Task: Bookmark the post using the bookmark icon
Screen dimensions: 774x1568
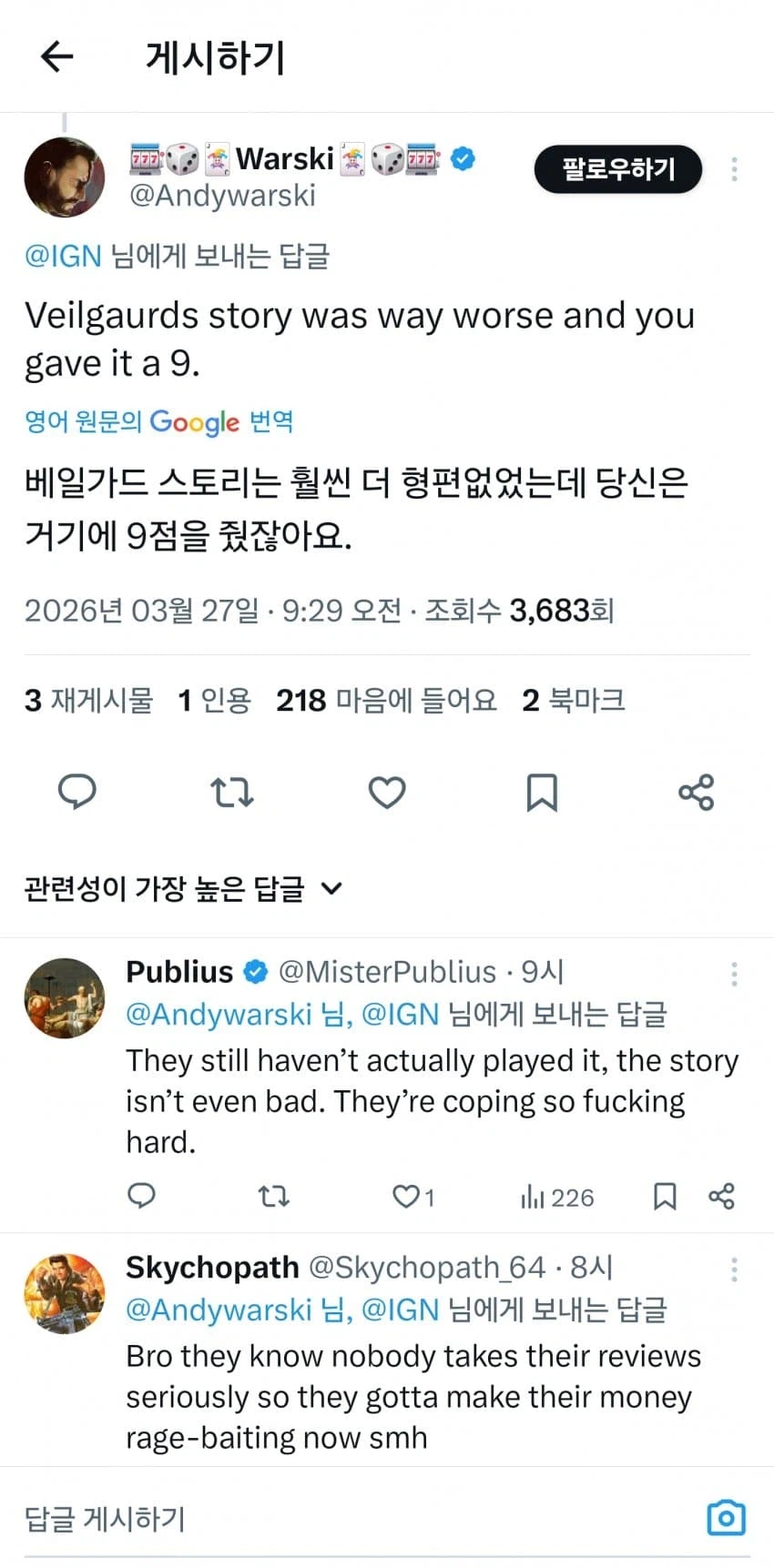Action: coord(542,793)
